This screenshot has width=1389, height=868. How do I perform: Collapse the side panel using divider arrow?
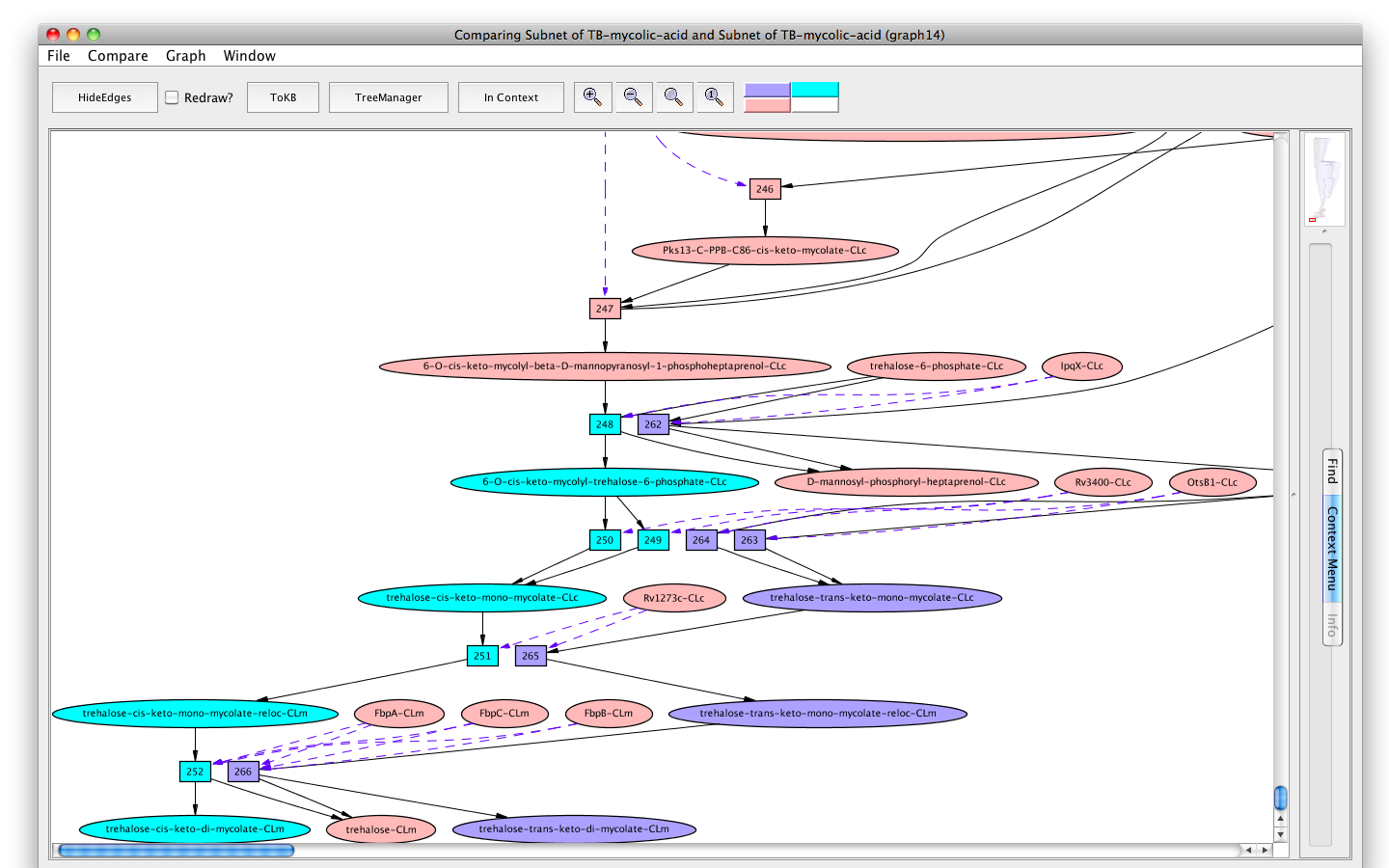point(1294,495)
